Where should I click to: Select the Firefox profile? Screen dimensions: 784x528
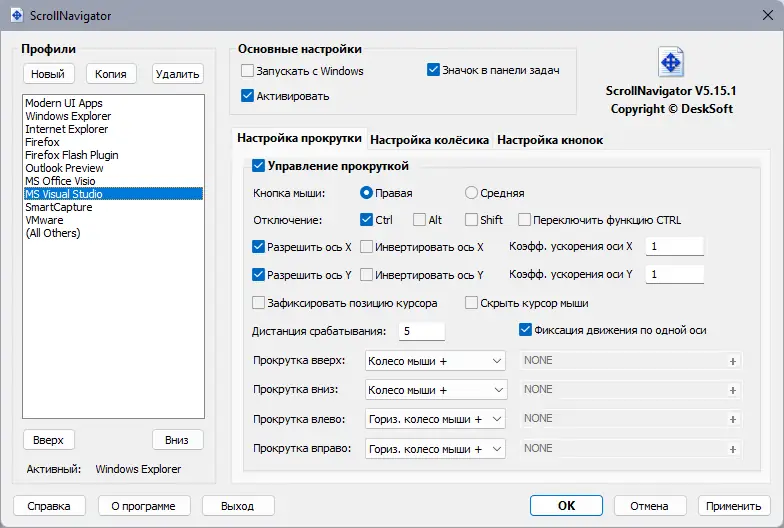pos(114,142)
